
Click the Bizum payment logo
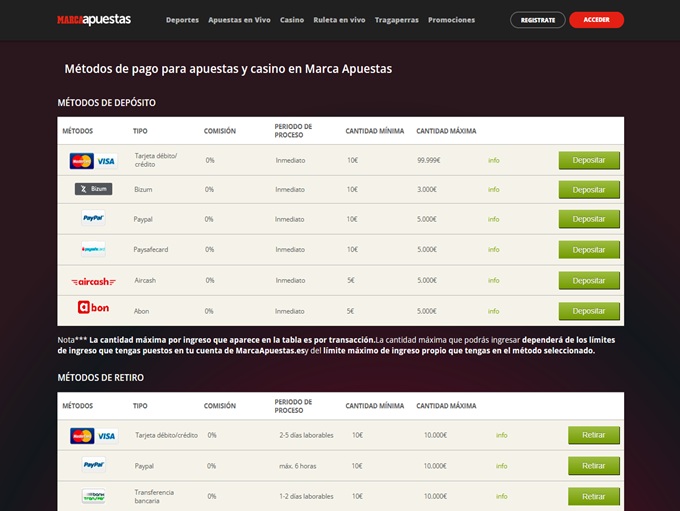(93, 189)
